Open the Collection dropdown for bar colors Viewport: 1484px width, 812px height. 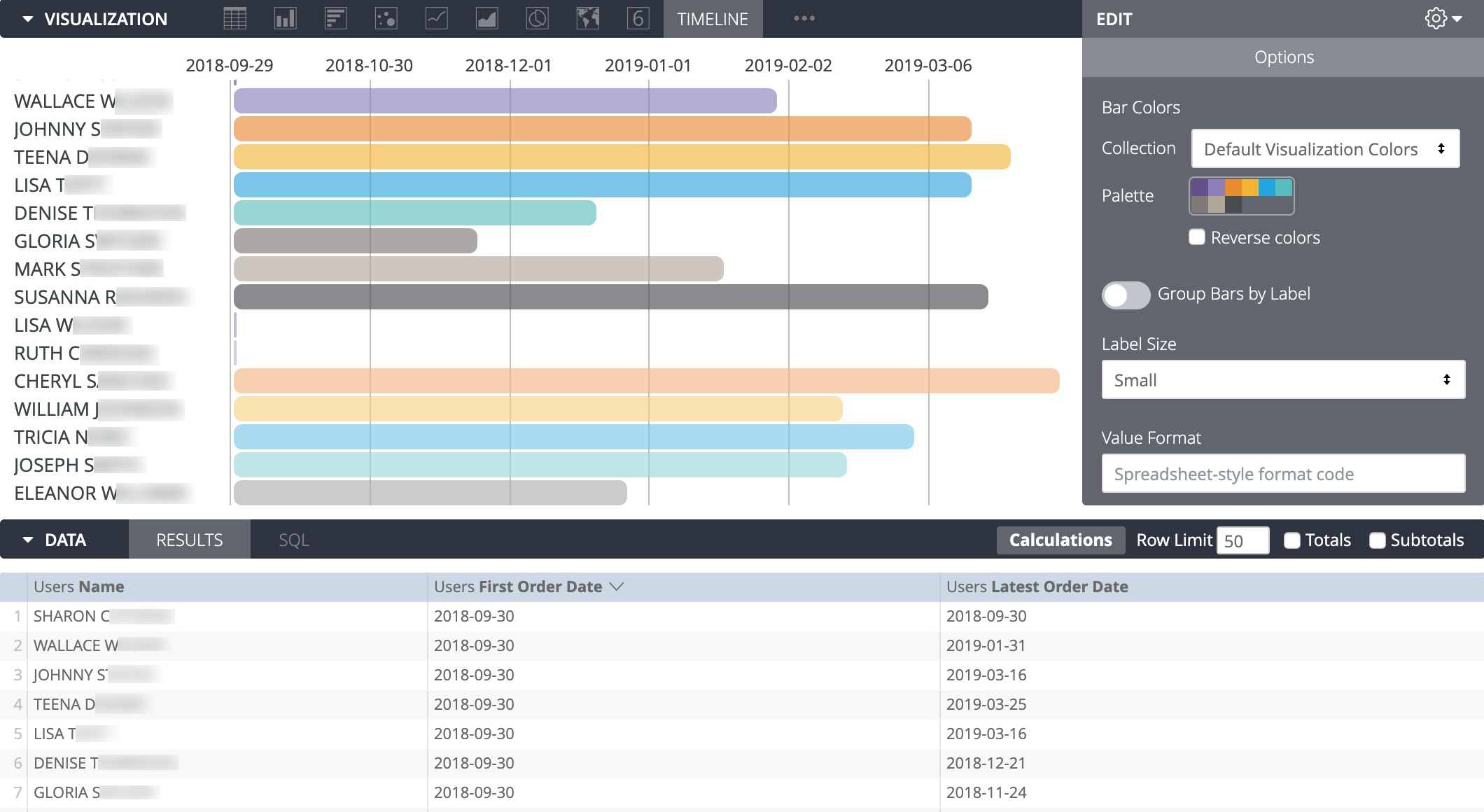1325,148
